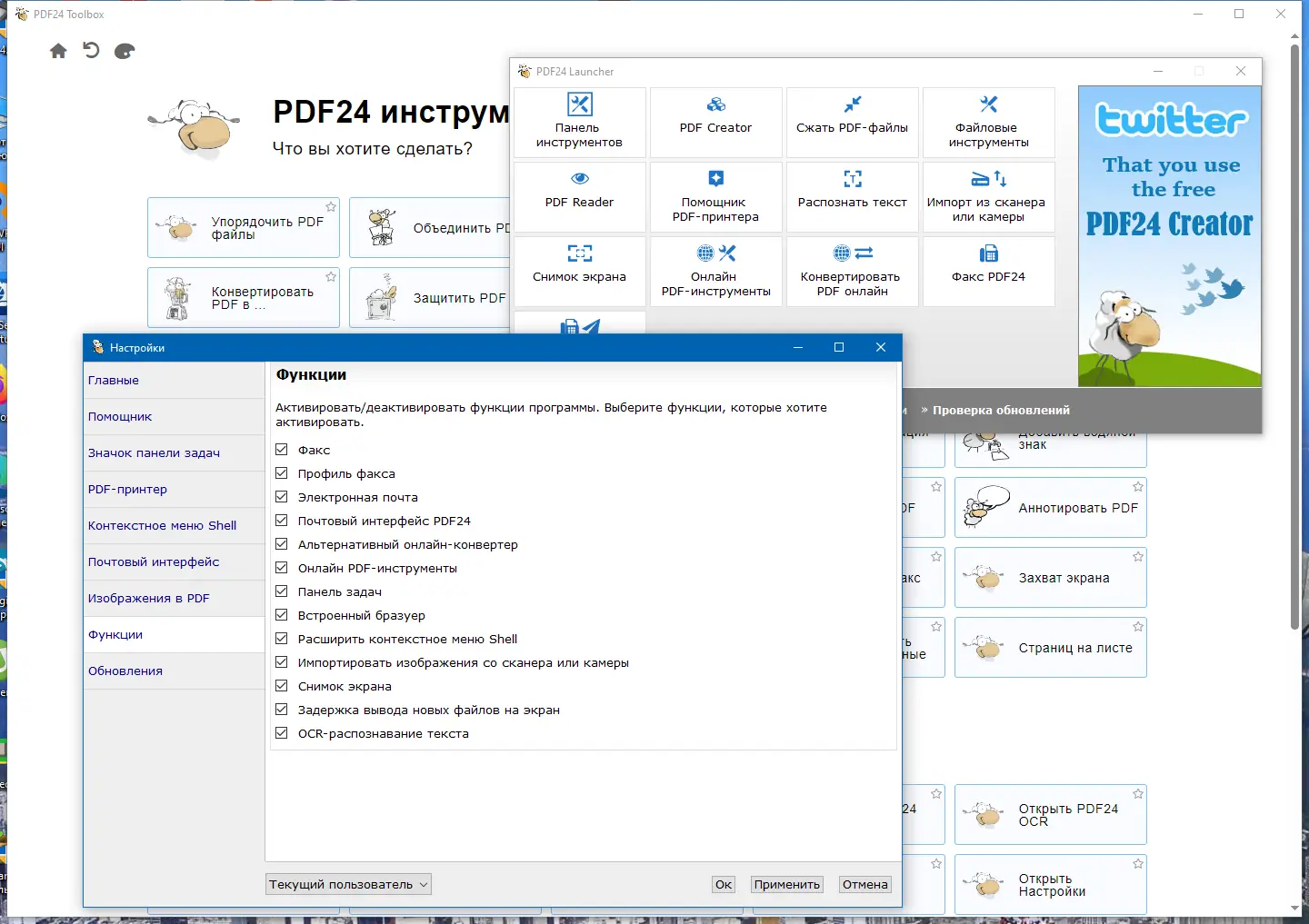
Task: Select the Значок панели задач tab
Action: tap(174, 453)
